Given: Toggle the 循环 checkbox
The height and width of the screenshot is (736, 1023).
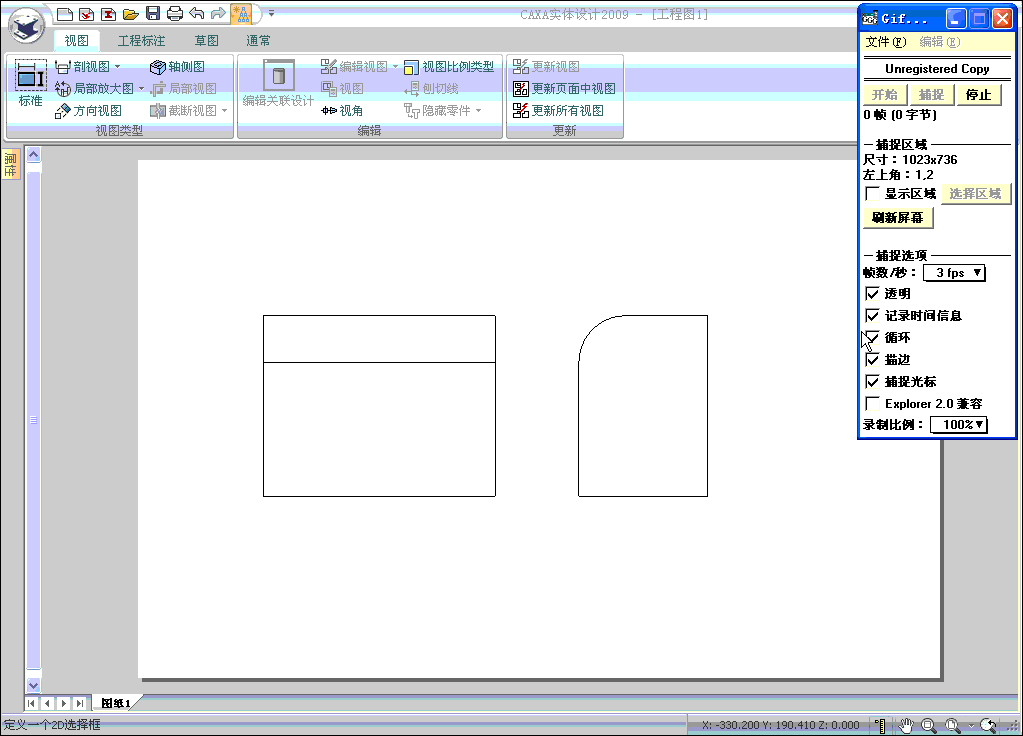Looking at the screenshot, I should (872, 337).
